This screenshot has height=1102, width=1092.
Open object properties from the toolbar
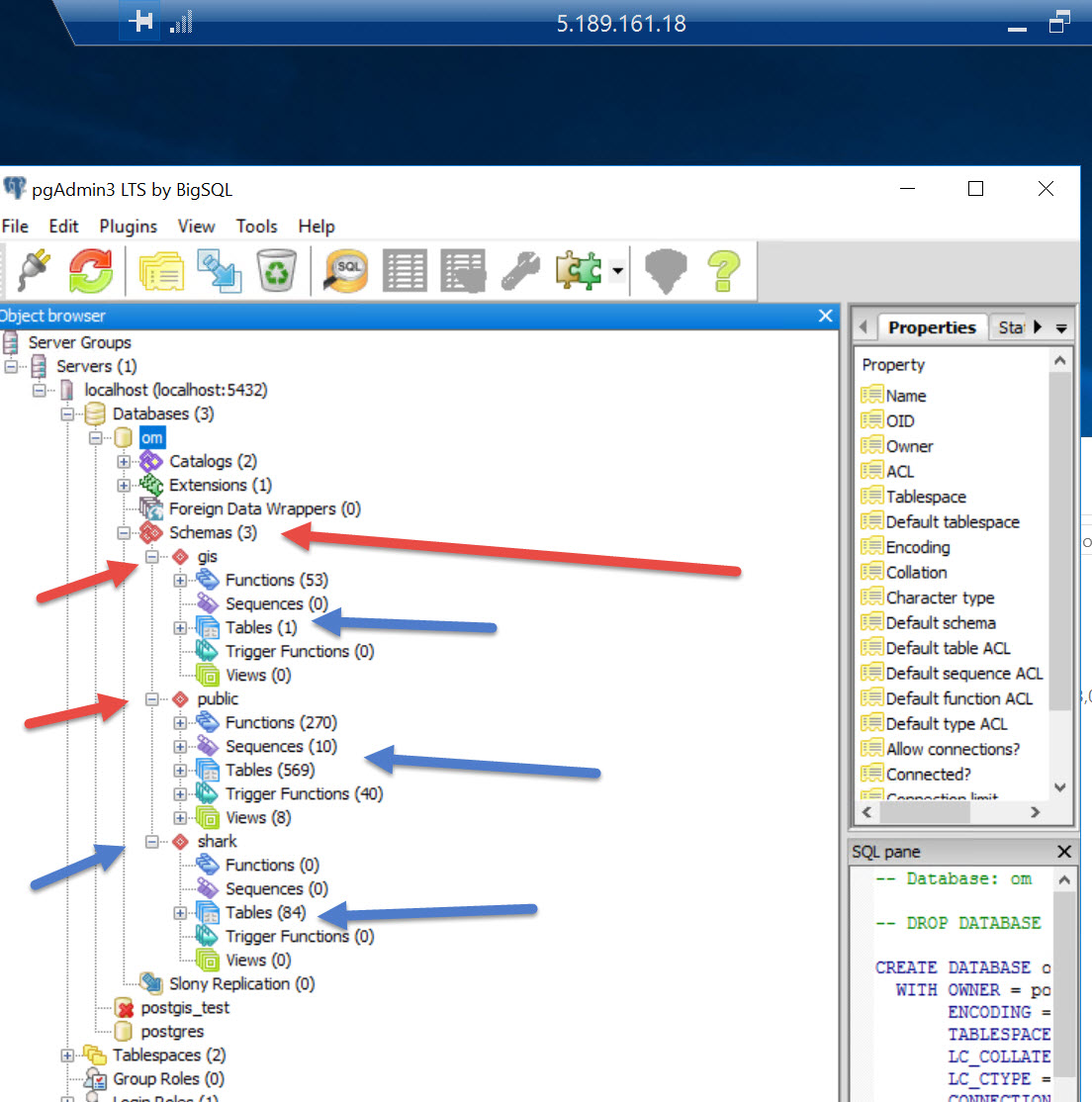click(161, 269)
